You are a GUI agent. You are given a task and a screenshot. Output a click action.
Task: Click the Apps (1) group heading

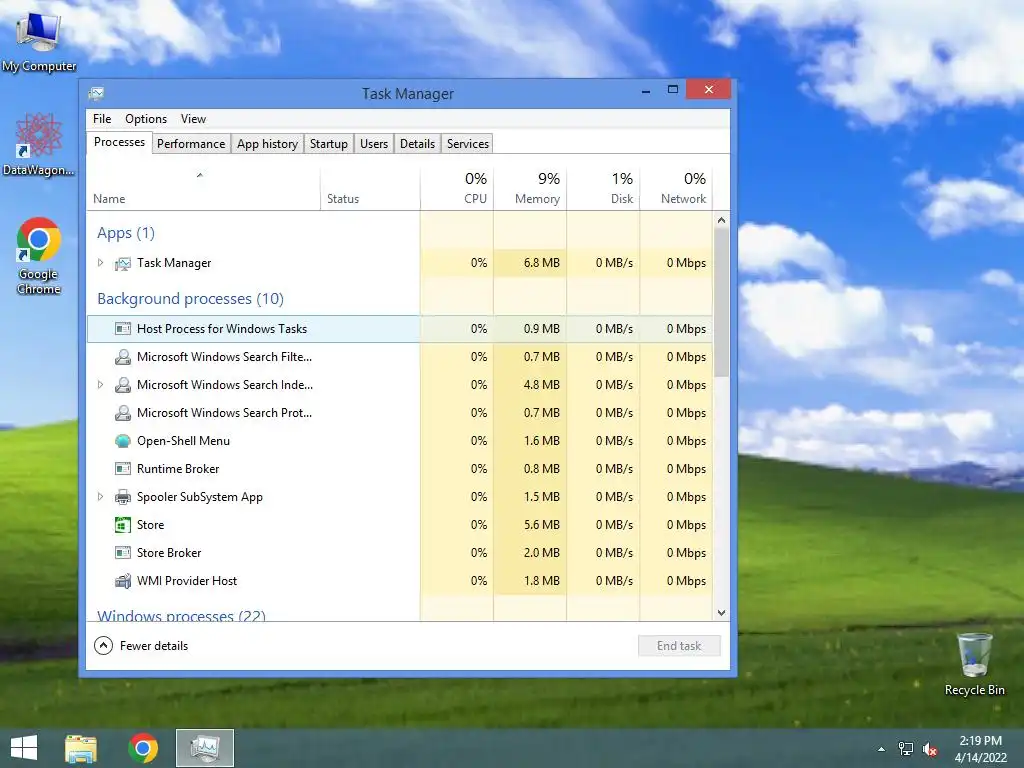pos(126,233)
